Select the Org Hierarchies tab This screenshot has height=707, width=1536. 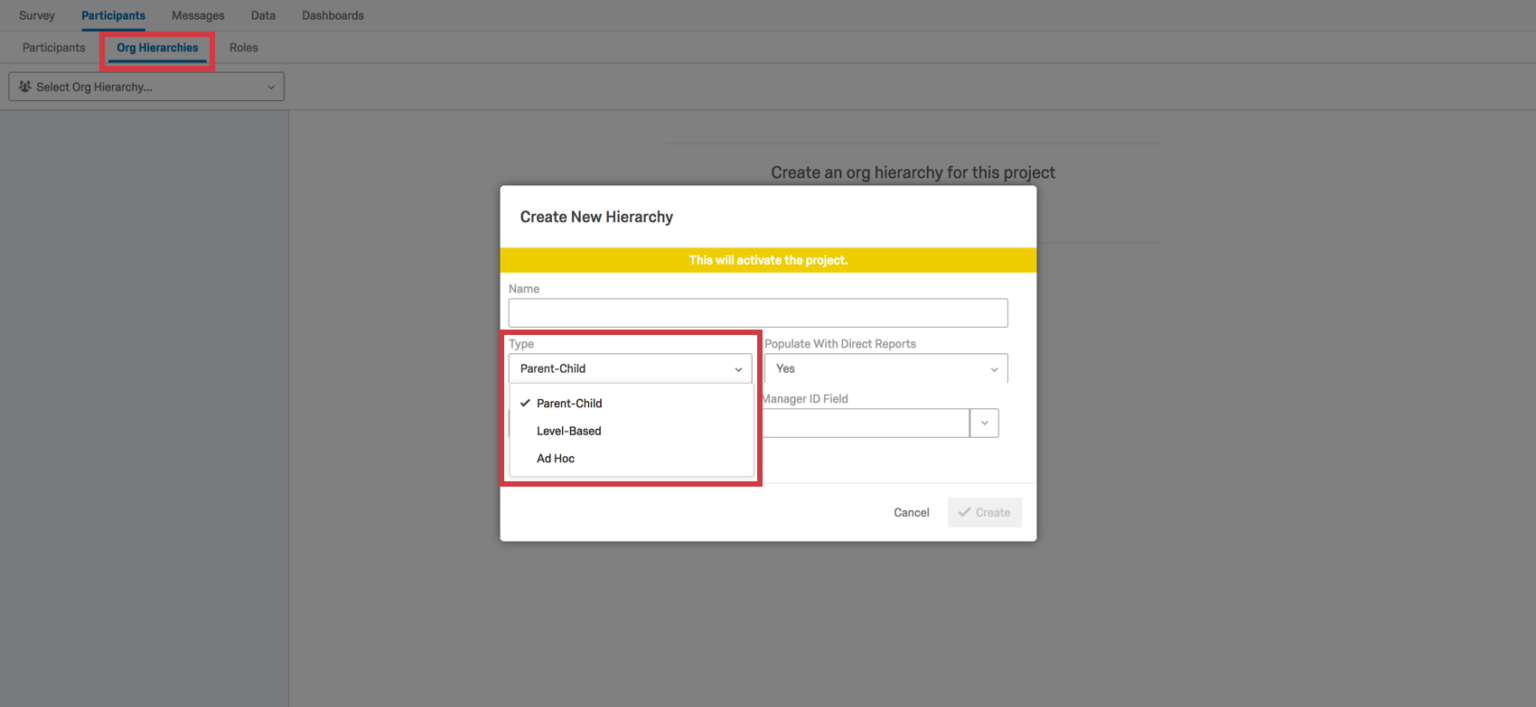(x=156, y=47)
